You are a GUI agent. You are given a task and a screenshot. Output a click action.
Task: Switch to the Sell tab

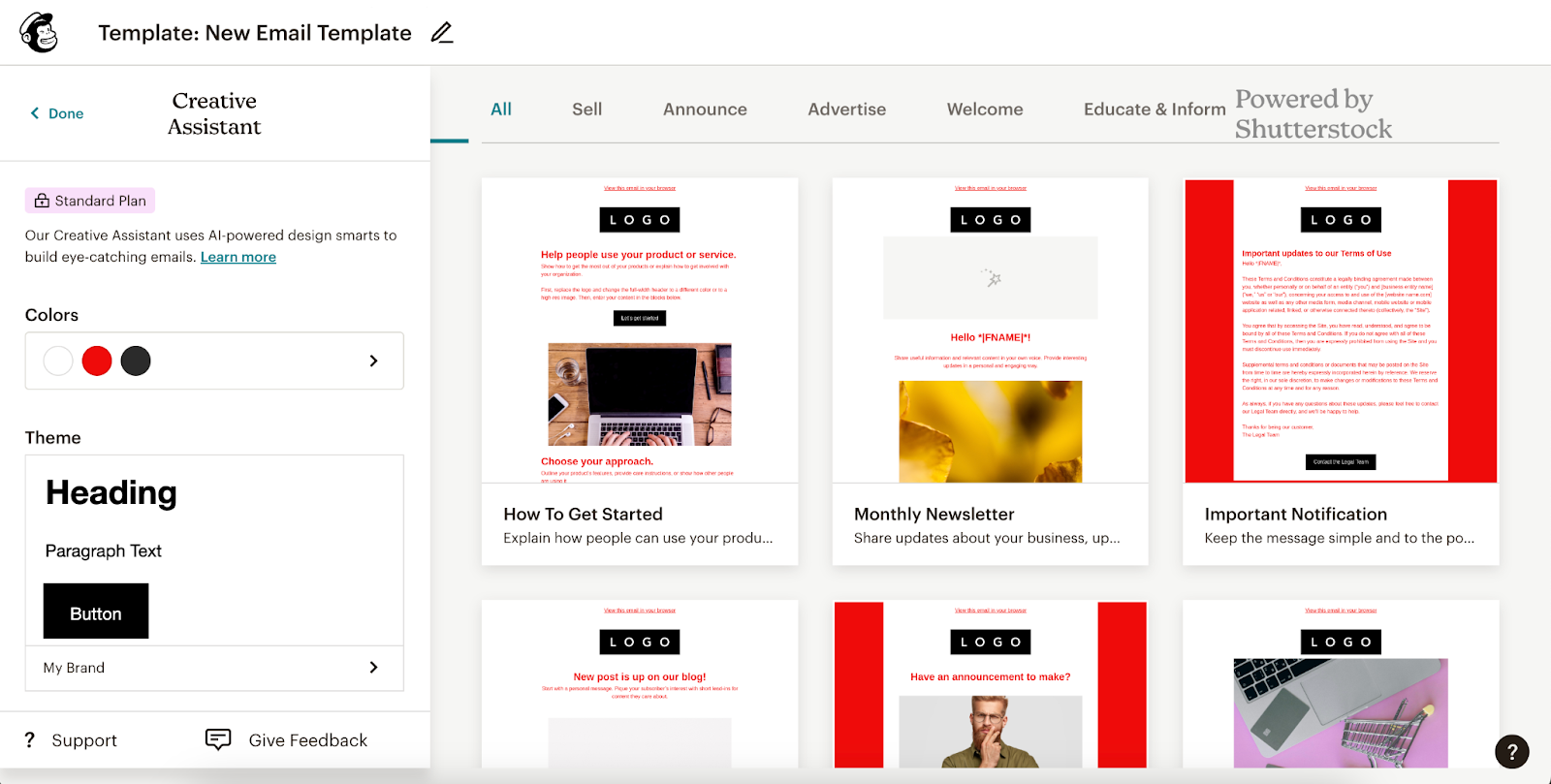tap(586, 110)
